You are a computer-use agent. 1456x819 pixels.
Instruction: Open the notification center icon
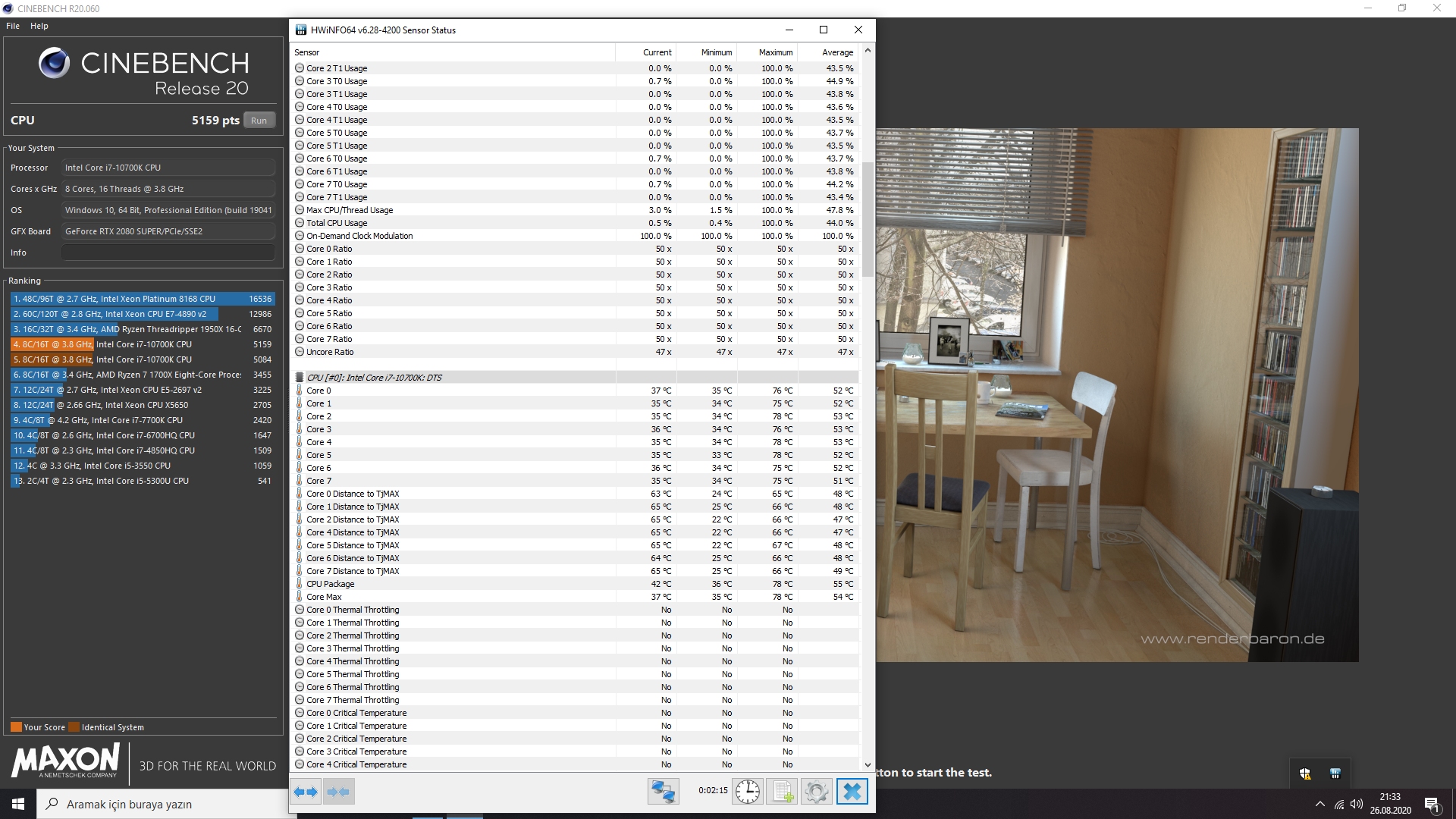1432,805
